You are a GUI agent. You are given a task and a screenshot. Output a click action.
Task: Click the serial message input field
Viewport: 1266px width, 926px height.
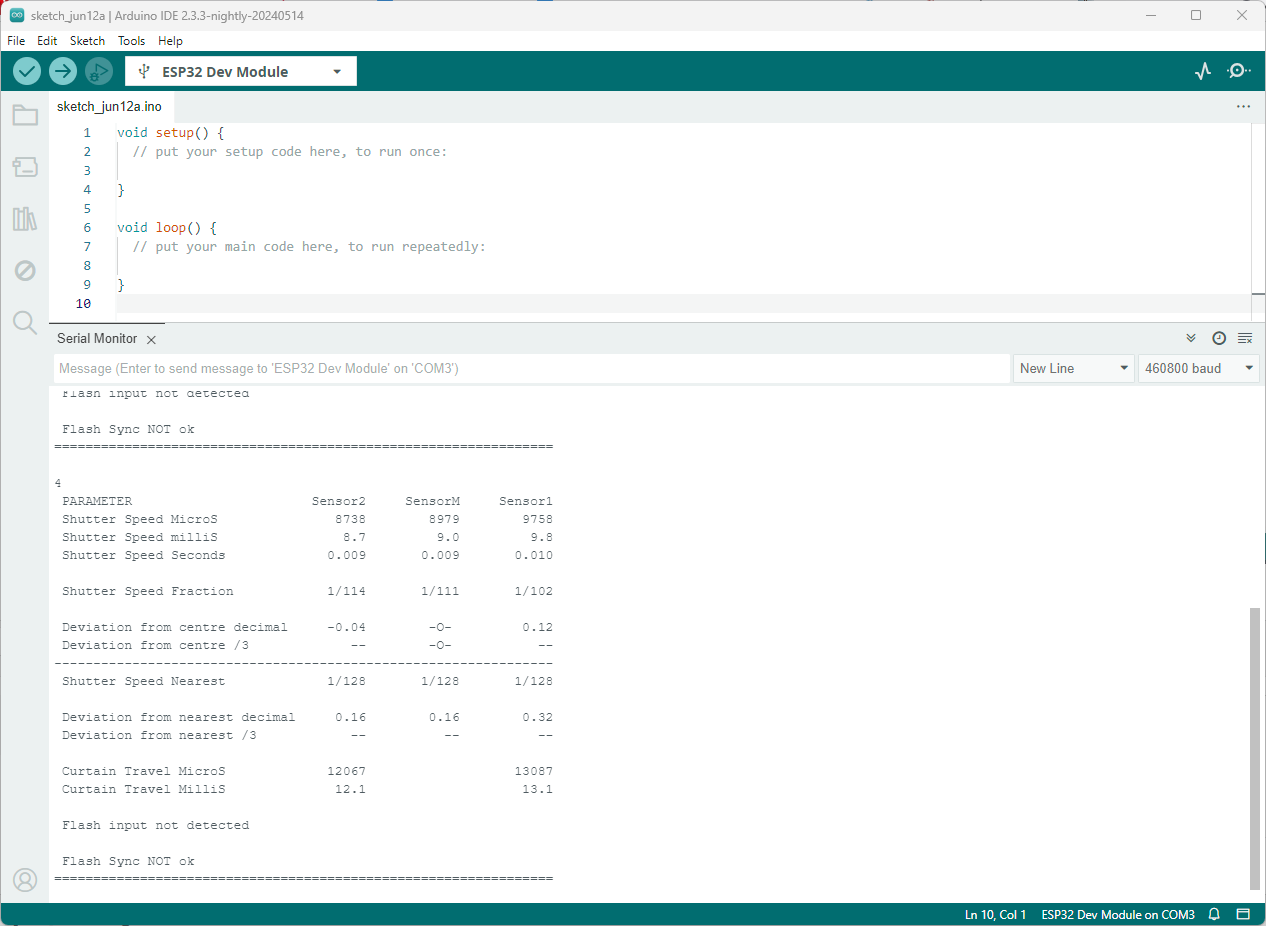tap(530, 368)
